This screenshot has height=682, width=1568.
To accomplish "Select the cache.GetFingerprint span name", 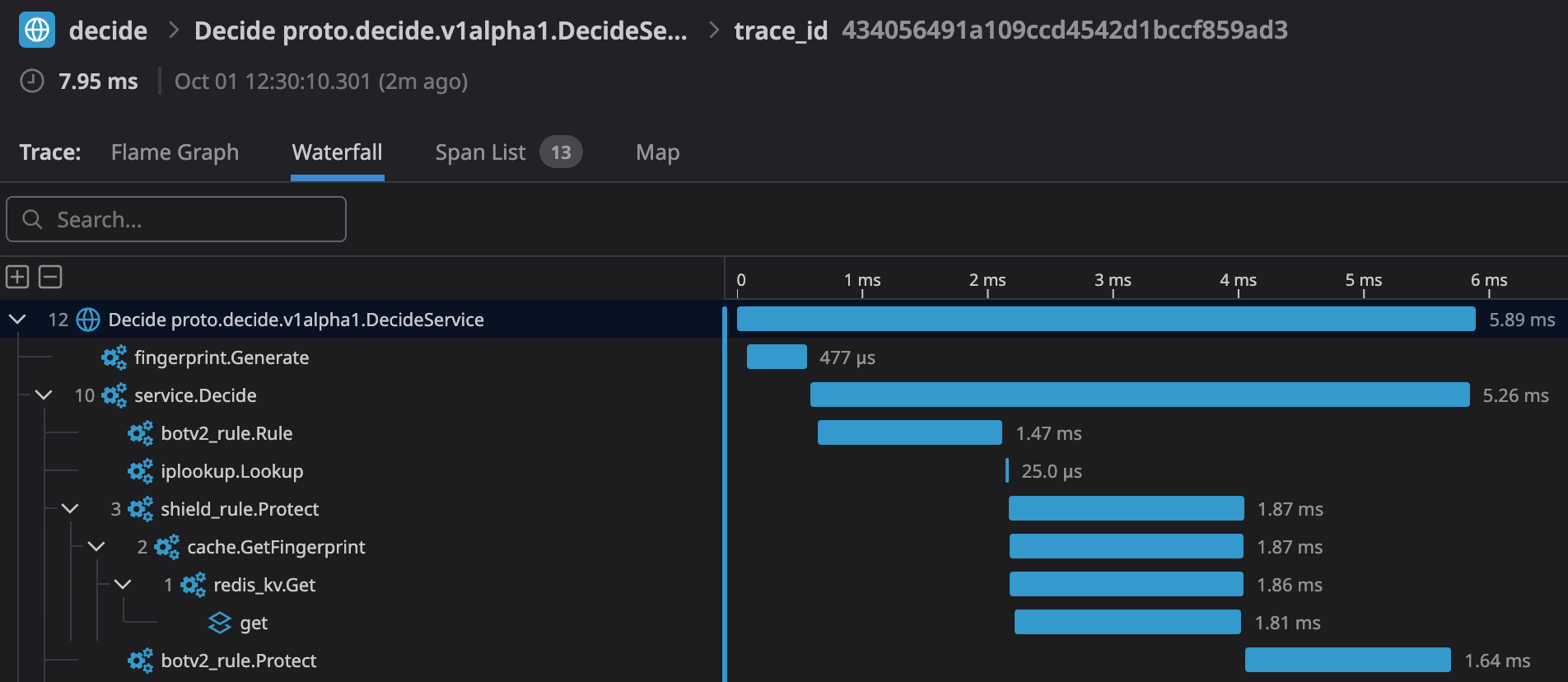I will pyautogui.click(x=276, y=547).
